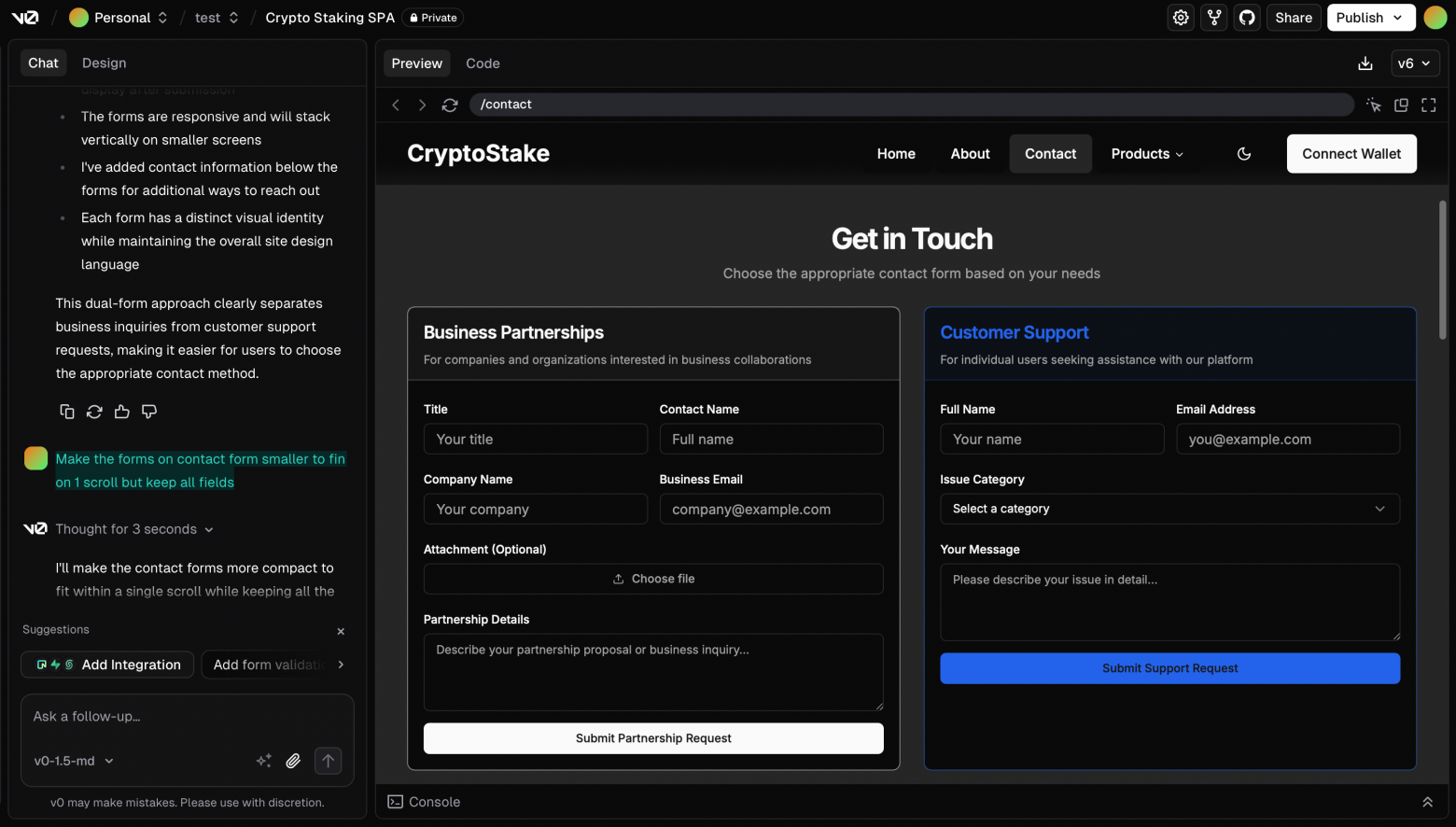Switch to the Design tab

(104, 63)
